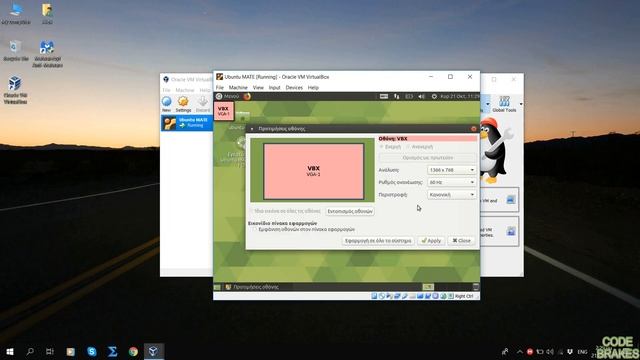This screenshot has width=640, height=360.
Task: Close the display preferences dialog via title bar icon
Action: click(x=473, y=129)
